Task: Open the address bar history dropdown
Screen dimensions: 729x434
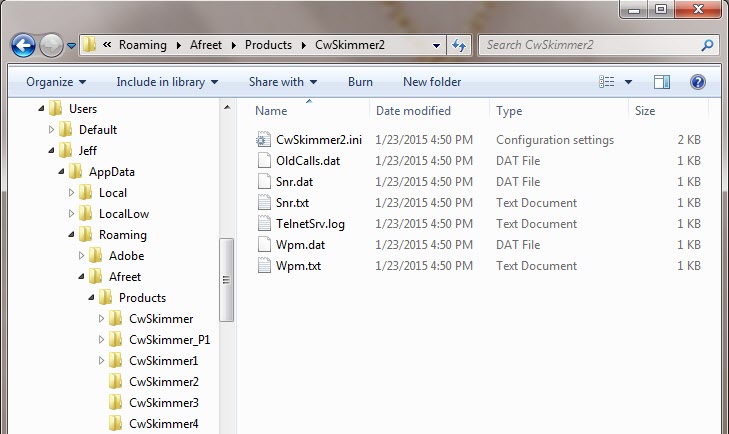Action: coord(436,46)
